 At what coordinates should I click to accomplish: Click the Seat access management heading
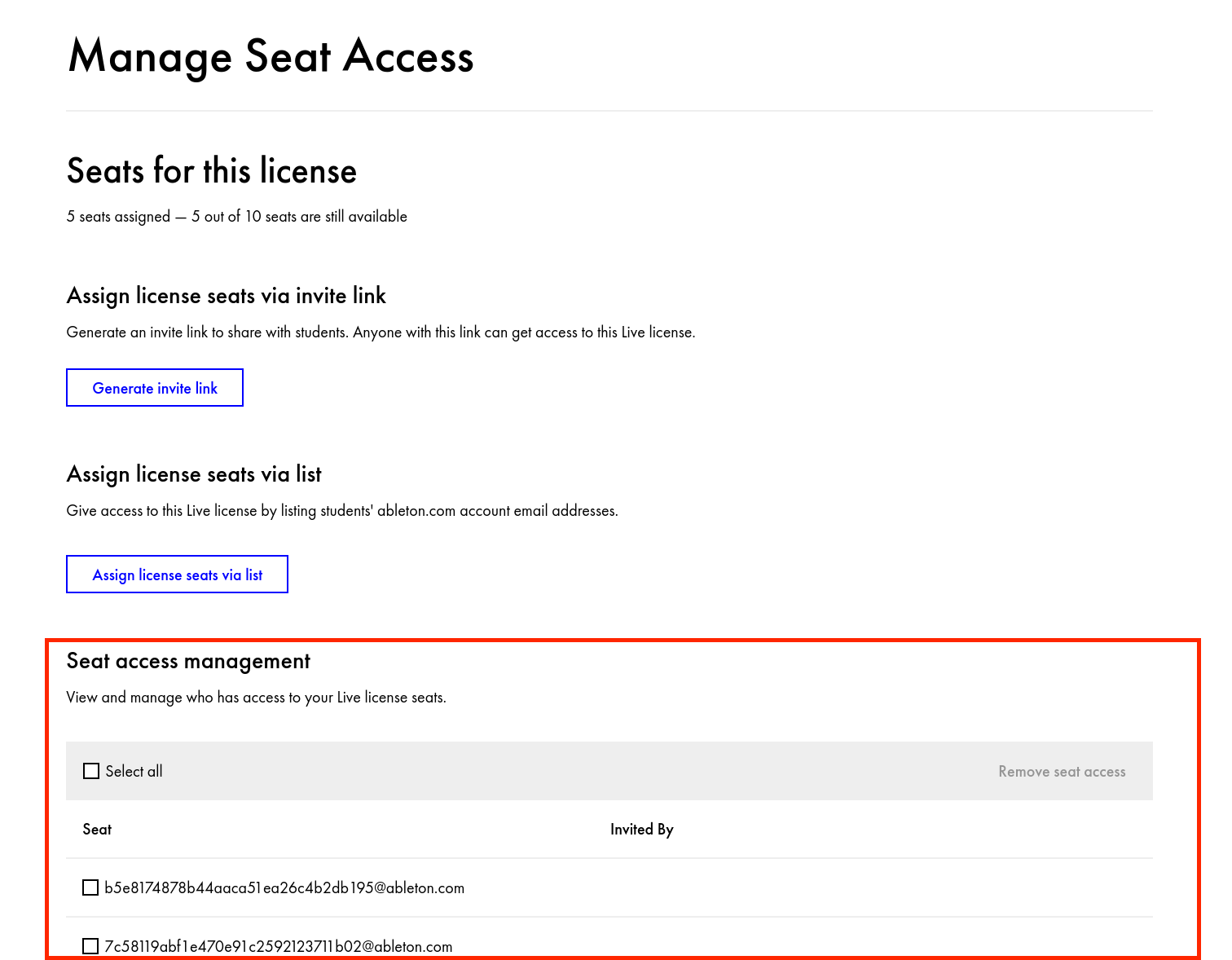click(188, 661)
